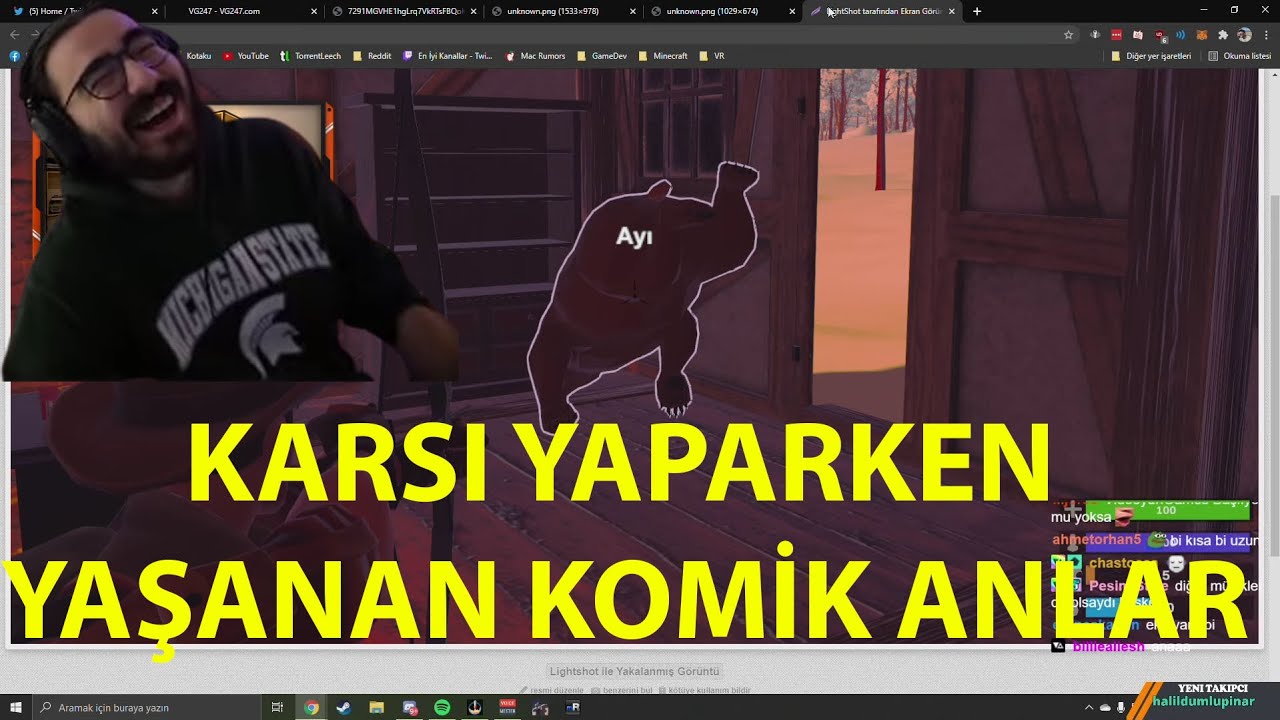Close the unknown.png (1533×978) tab
The image size is (1280, 720).
tap(633, 11)
